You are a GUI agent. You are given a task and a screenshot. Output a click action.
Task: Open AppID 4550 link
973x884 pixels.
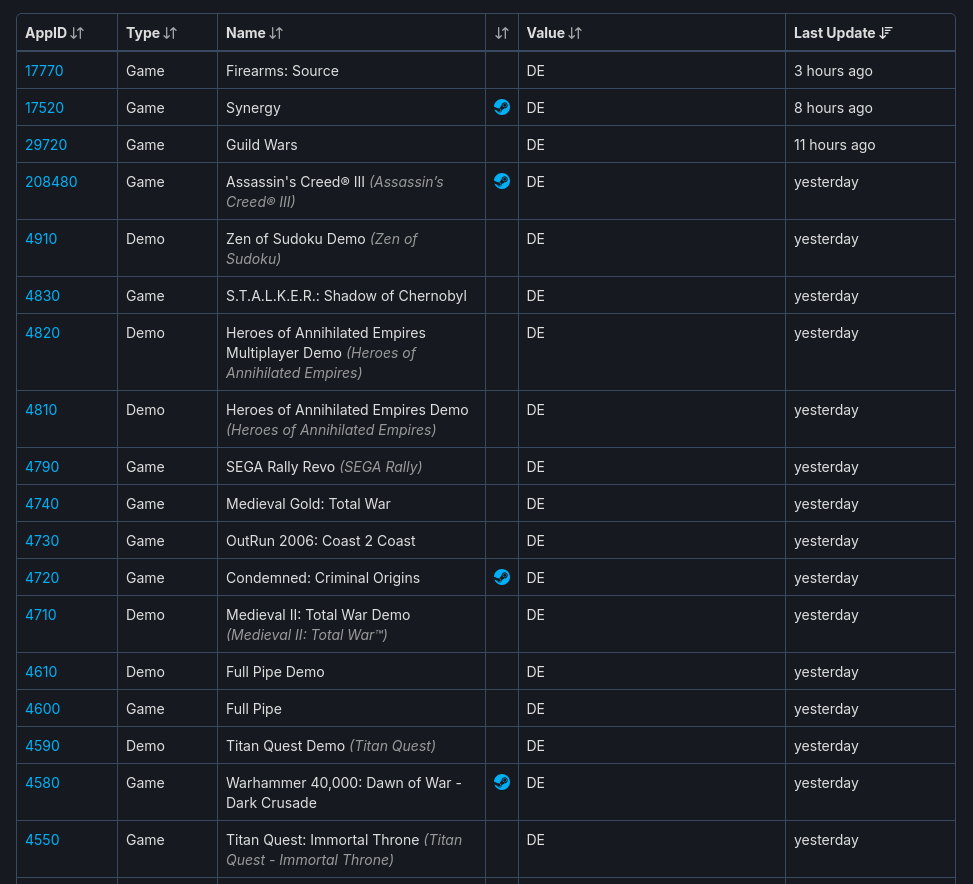click(42, 840)
